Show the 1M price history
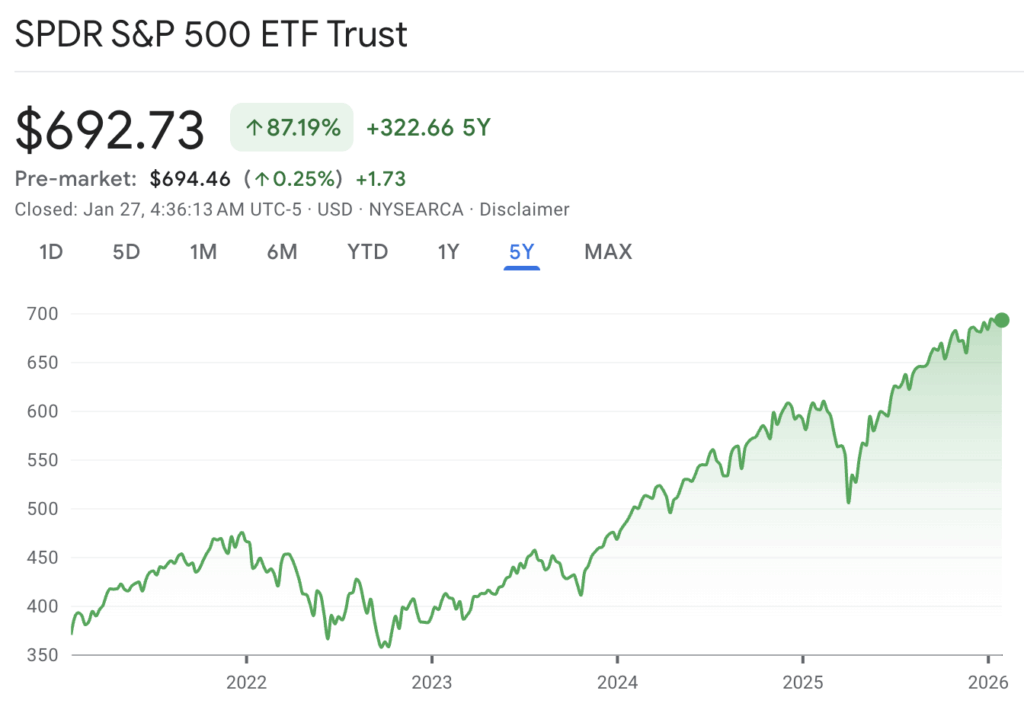This screenshot has width=1024, height=713. (x=203, y=251)
